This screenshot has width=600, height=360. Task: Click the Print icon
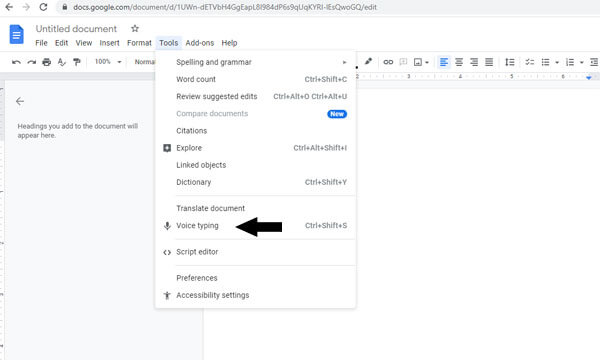[47, 62]
